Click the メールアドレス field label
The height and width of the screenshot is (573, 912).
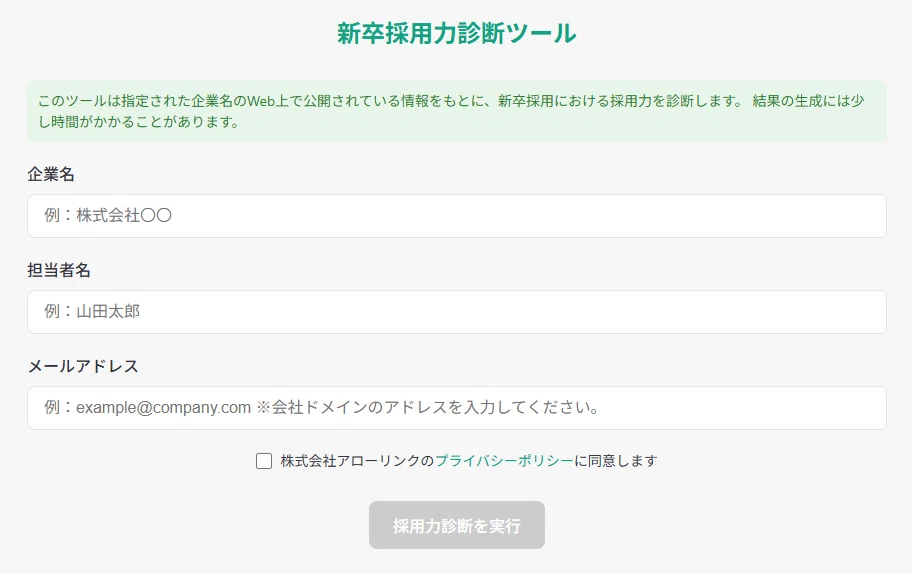pos(83,366)
